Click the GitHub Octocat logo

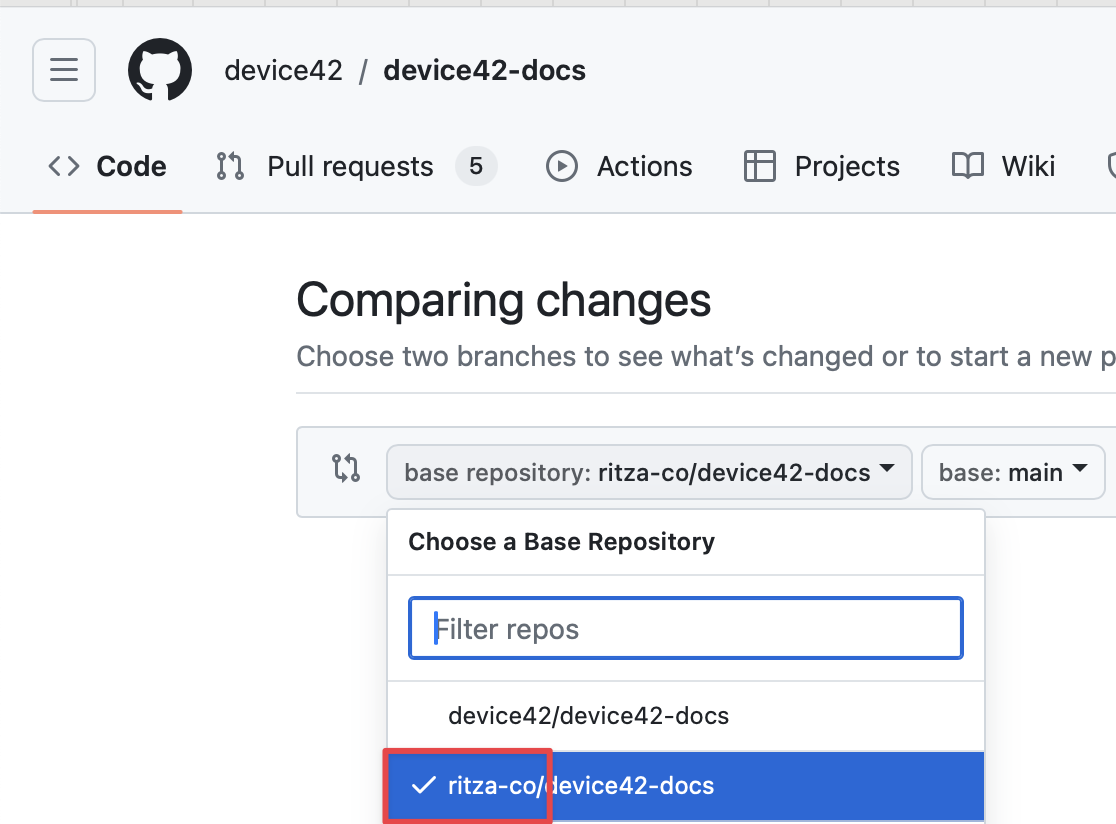[x=160, y=70]
